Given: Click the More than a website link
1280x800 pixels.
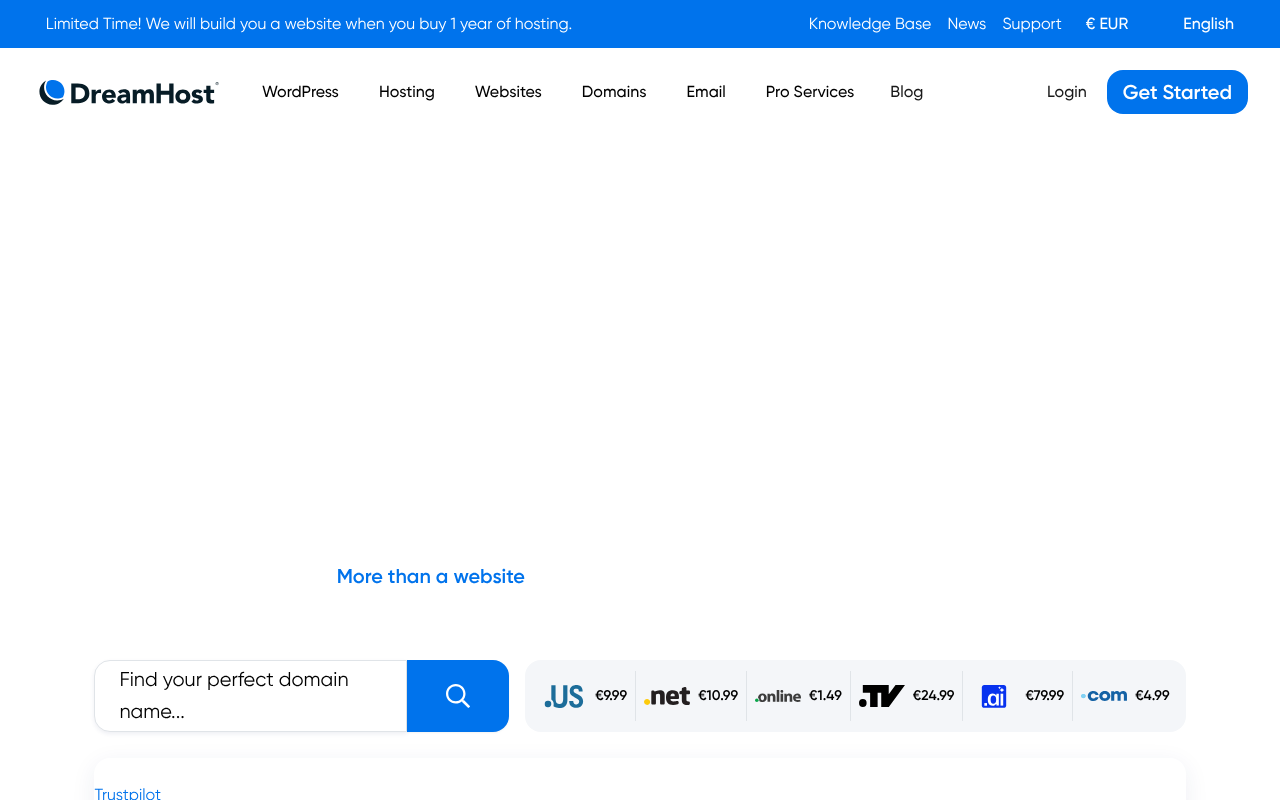Looking at the screenshot, I should click(x=431, y=576).
